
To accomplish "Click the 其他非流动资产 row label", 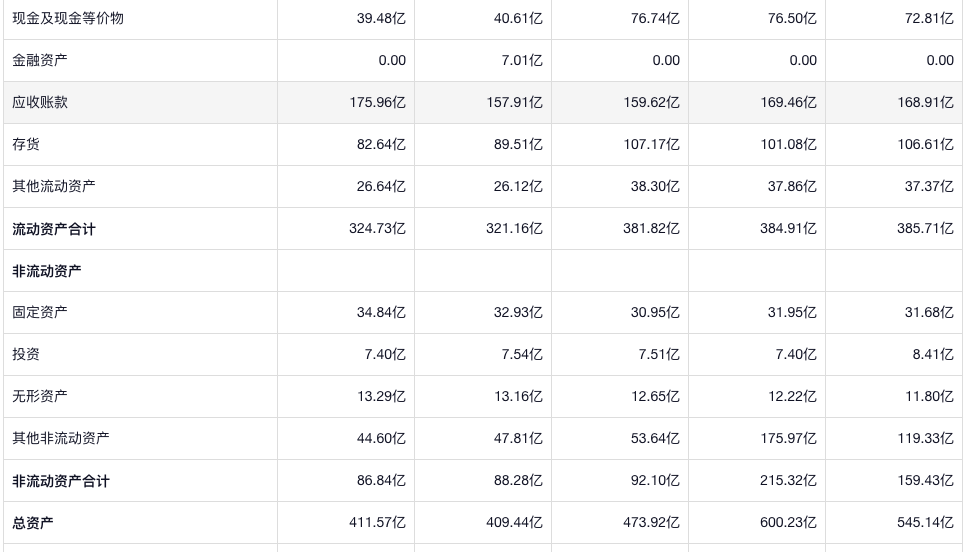I will (x=61, y=438).
